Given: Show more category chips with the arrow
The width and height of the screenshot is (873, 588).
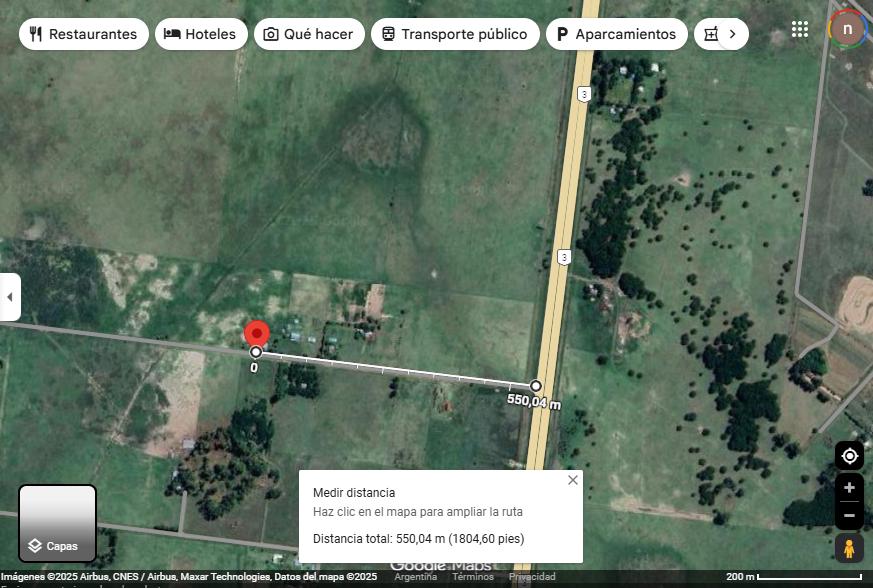Looking at the screenshot, I should point(733,34).
